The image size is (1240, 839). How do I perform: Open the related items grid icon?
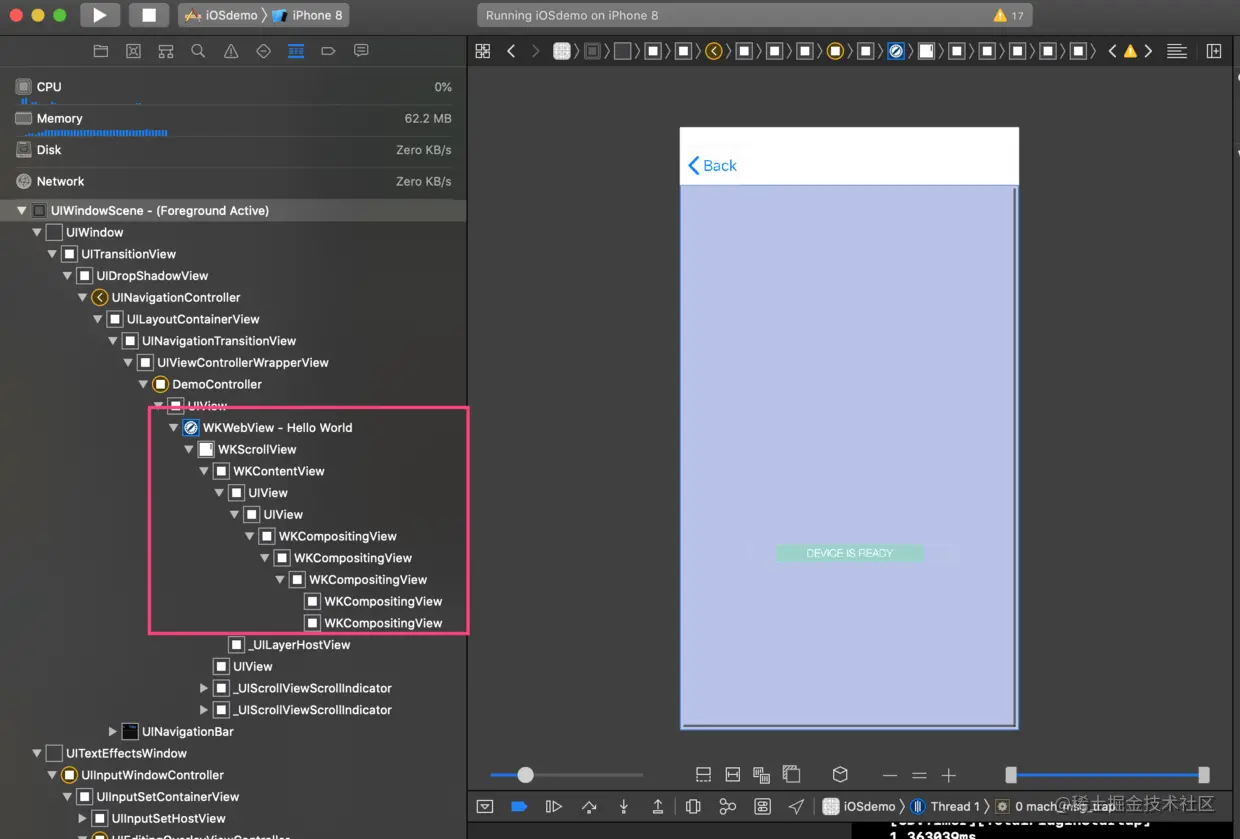pyautogui.click(x=483, y=51)
